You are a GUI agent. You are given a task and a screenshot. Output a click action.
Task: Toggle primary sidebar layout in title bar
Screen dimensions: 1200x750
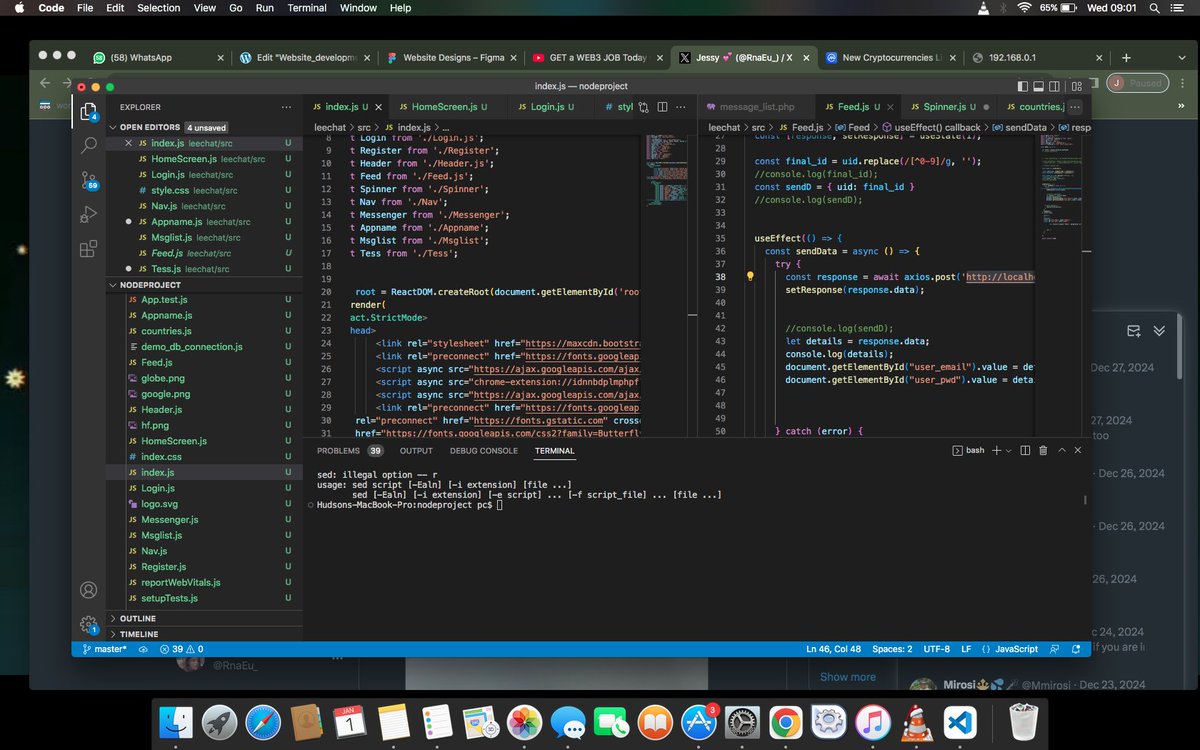click(1022, 87)
